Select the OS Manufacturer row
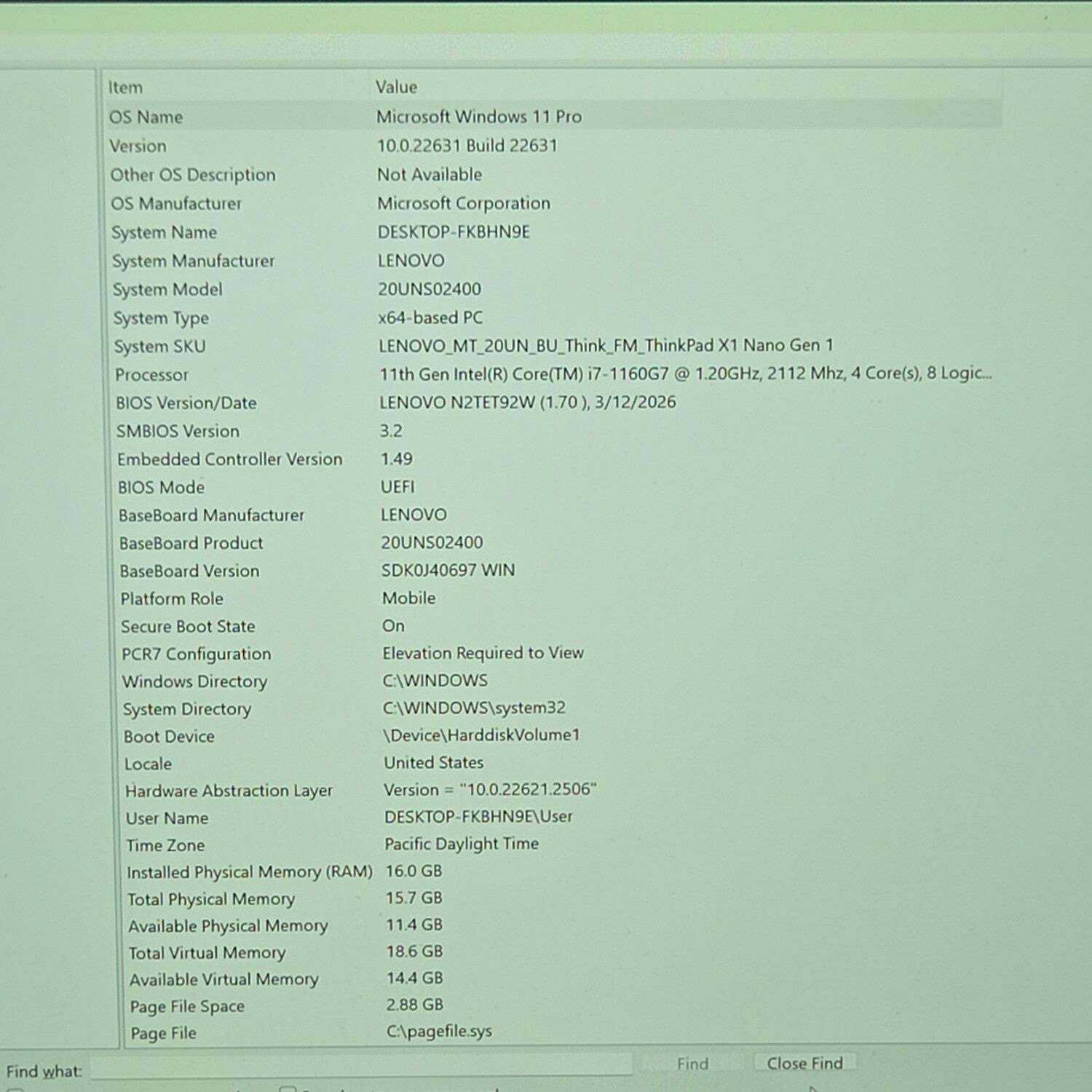Viewport: 1092px width, 1092px height. [553, 203]
